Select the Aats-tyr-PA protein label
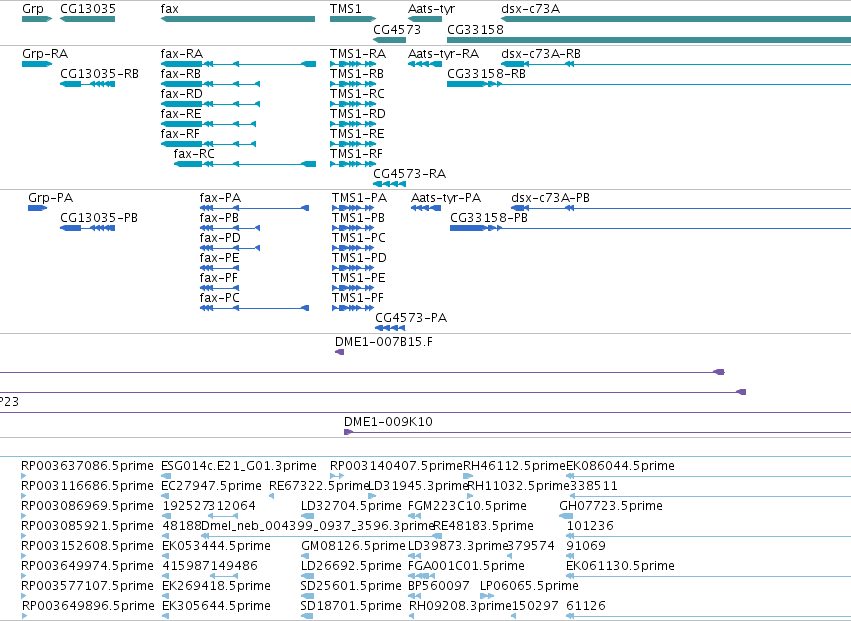Image resolution: width=851 pixels, height=621 pixels. 446,198
